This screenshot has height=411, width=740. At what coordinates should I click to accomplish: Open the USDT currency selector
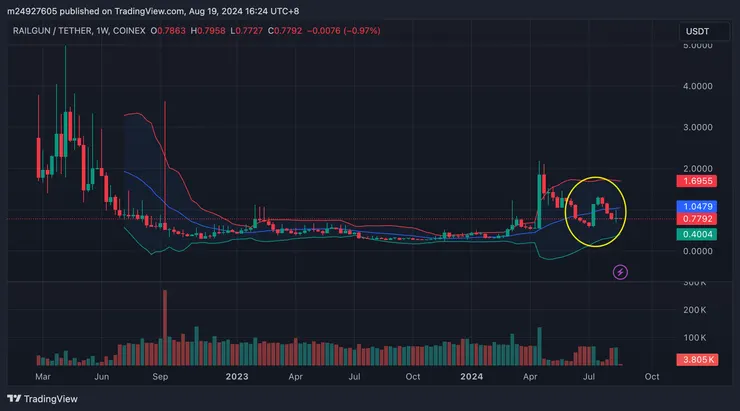704,31
